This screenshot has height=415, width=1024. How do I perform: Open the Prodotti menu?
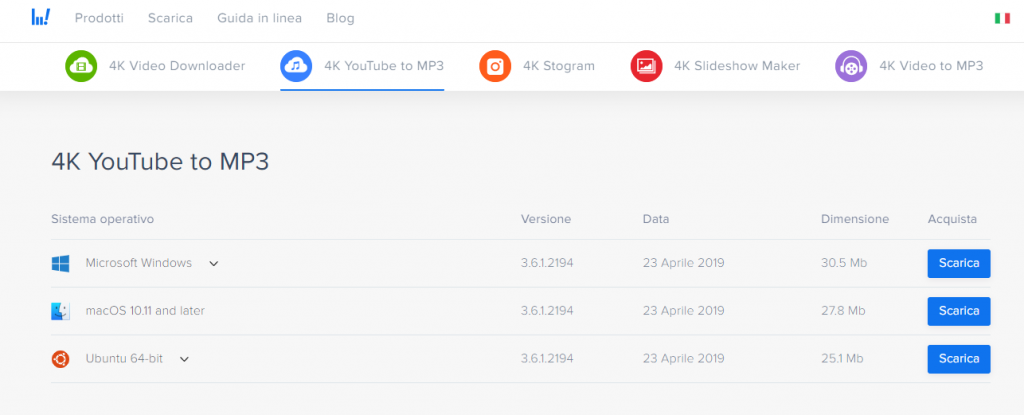(x=99, y=18)
